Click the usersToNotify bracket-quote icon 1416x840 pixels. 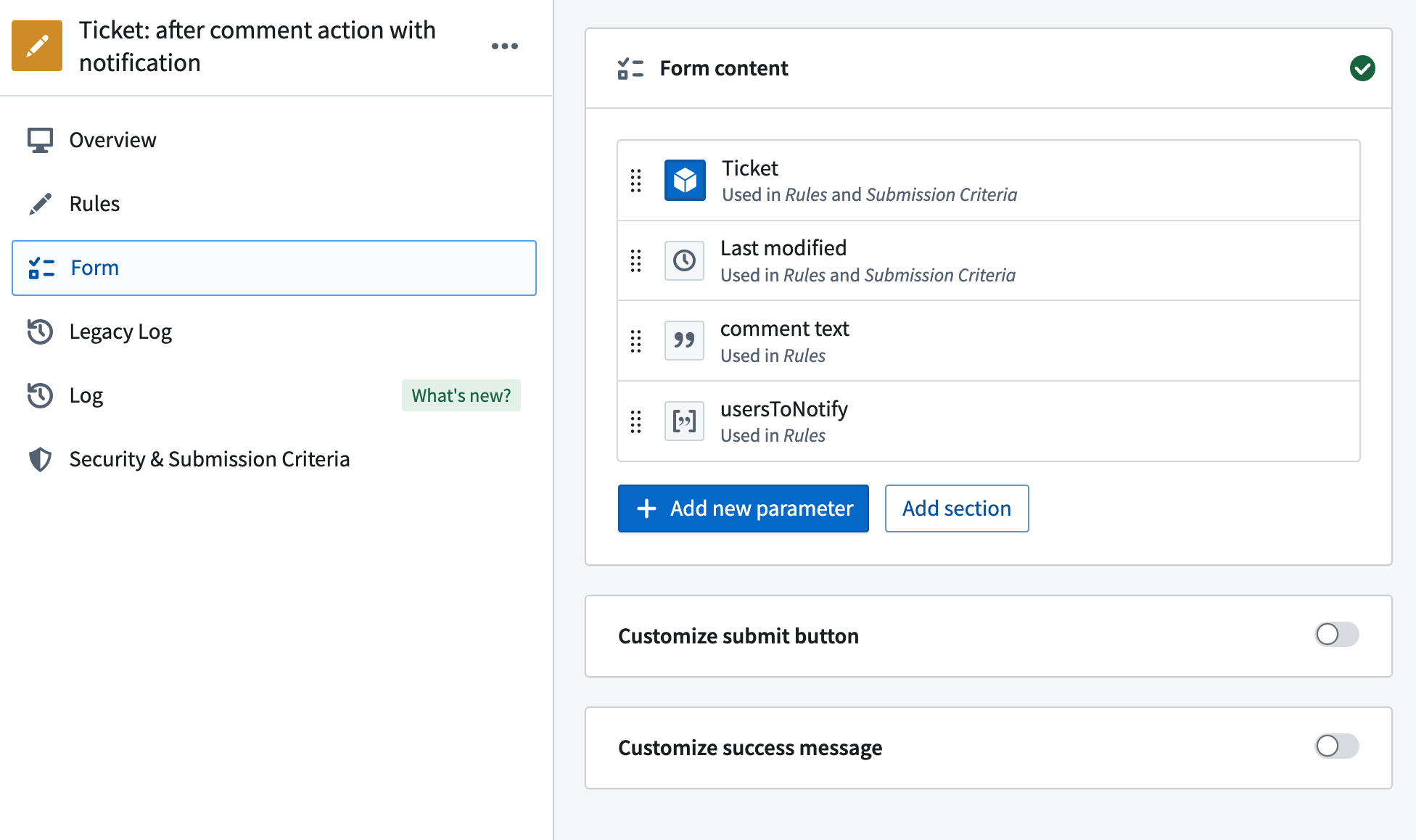click(x=684, y=421)
